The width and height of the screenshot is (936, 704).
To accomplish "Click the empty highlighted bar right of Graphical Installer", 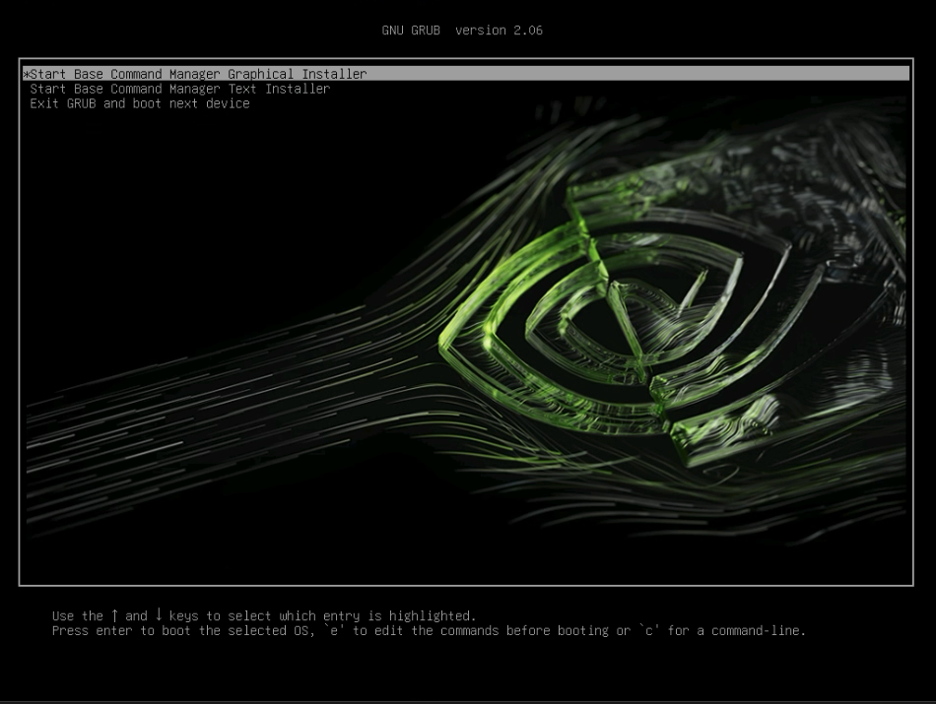I will click(640, 74).
